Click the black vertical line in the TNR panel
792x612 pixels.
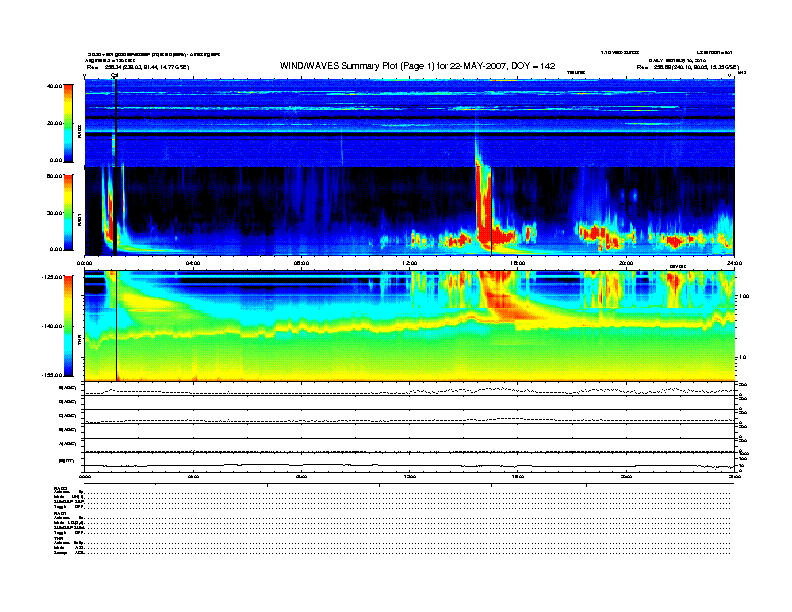117,326
